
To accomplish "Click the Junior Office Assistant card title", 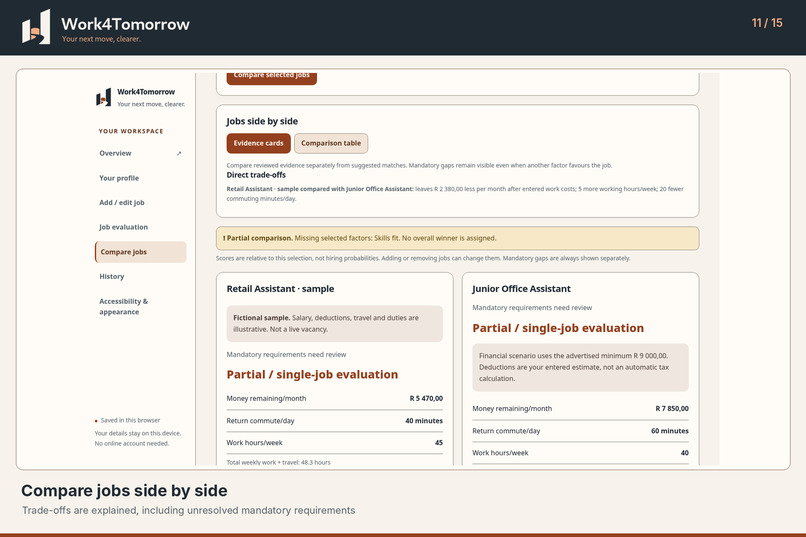I will (521, 289).
